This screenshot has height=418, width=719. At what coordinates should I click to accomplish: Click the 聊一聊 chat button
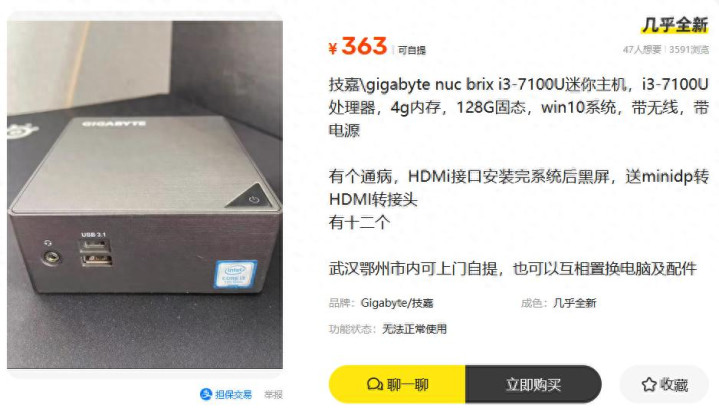397,384
